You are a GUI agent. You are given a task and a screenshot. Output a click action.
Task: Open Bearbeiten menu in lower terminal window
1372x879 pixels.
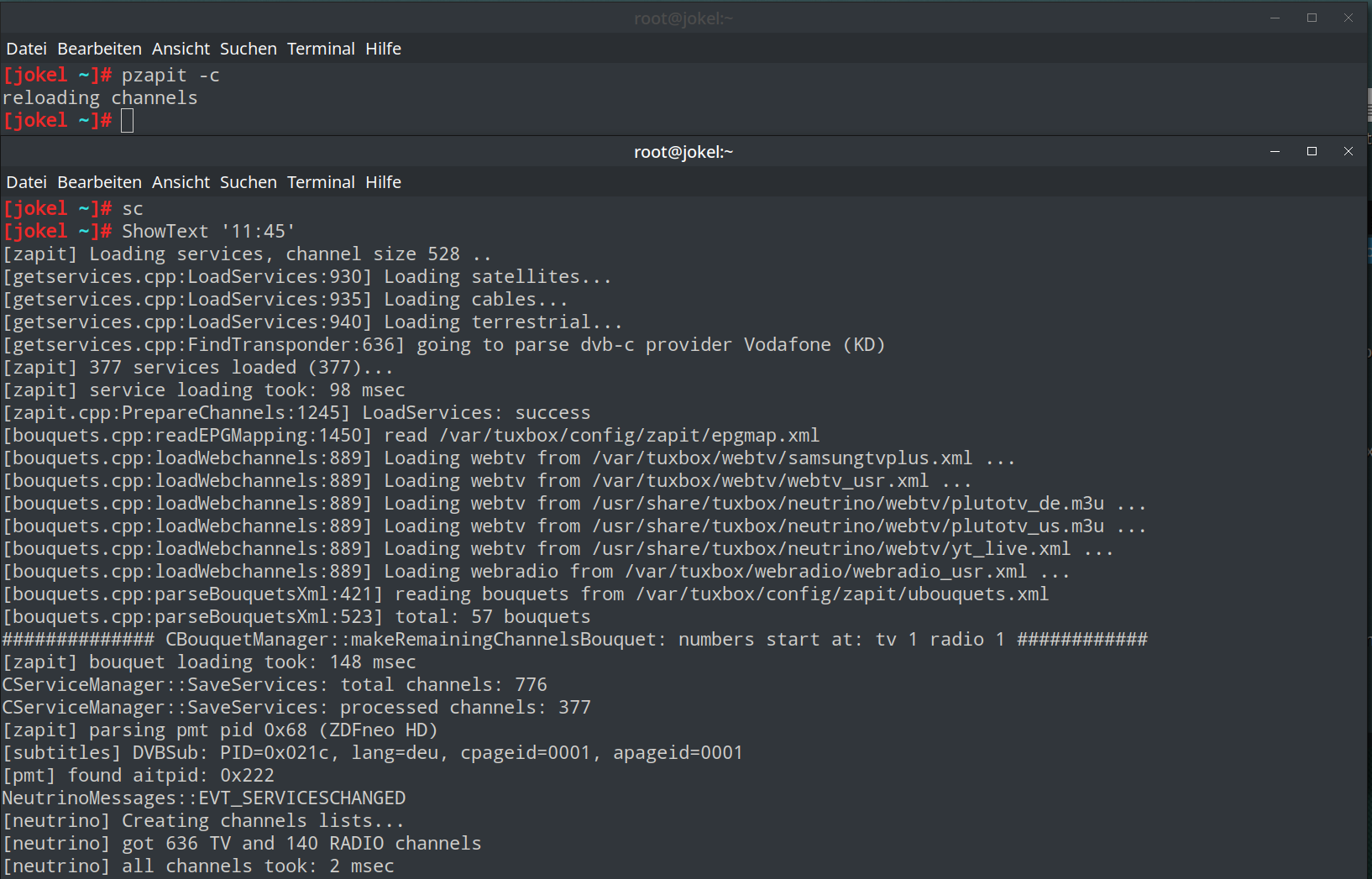point(99,182)
